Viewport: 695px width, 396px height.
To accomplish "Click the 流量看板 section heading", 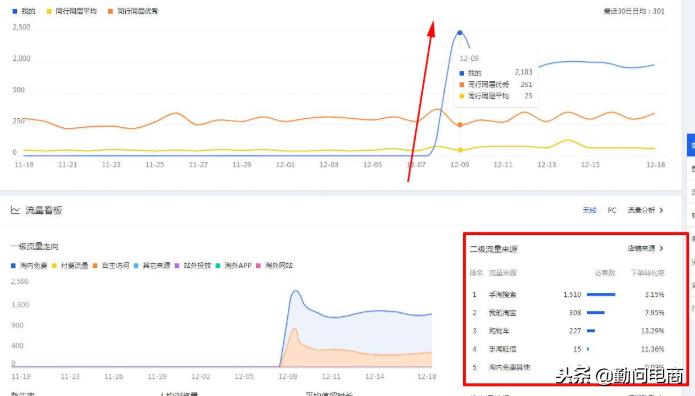I will tap(43, 210).
